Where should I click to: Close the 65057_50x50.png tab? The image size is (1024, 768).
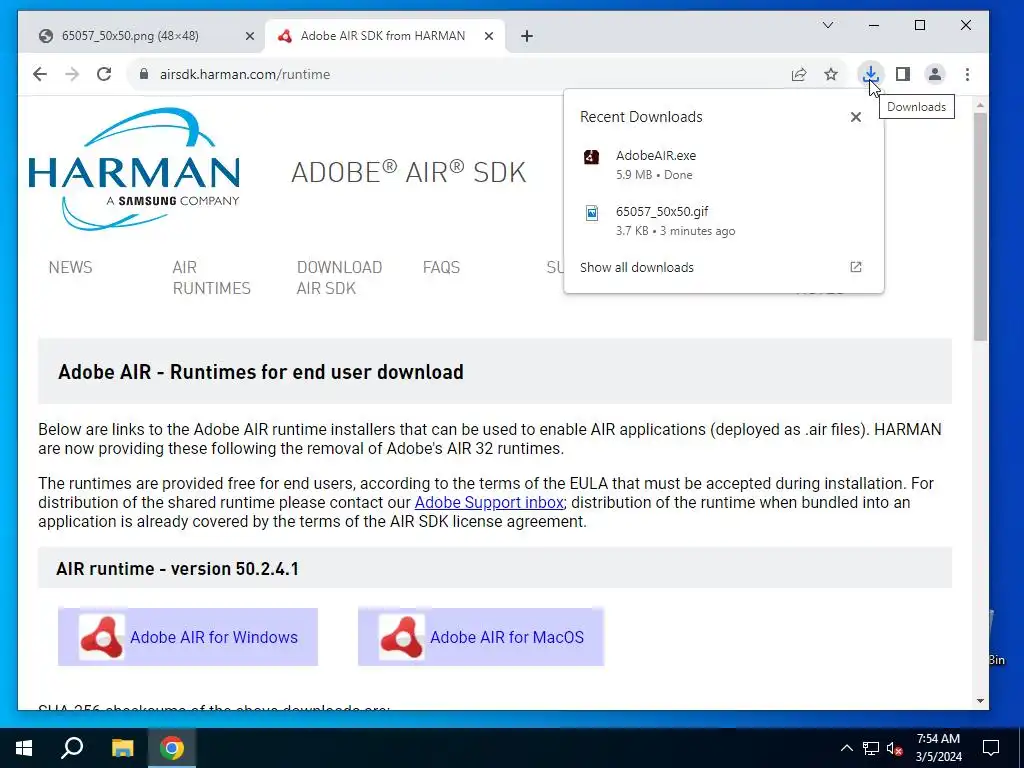click(249, 37)
